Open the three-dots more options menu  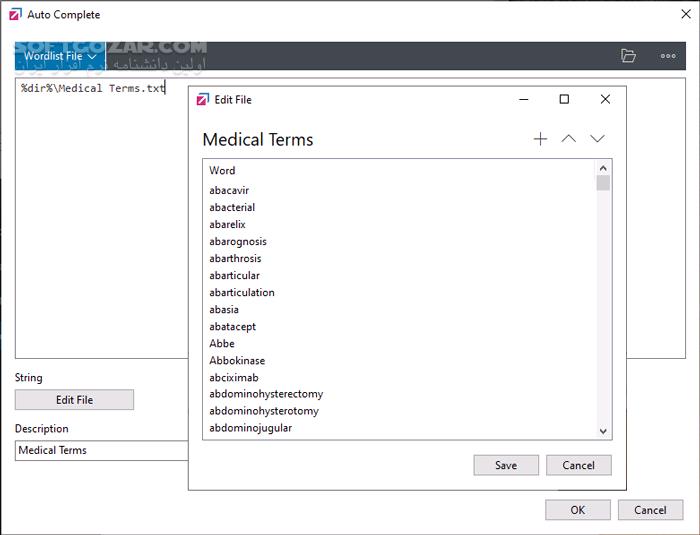click(x=668, y=56)
